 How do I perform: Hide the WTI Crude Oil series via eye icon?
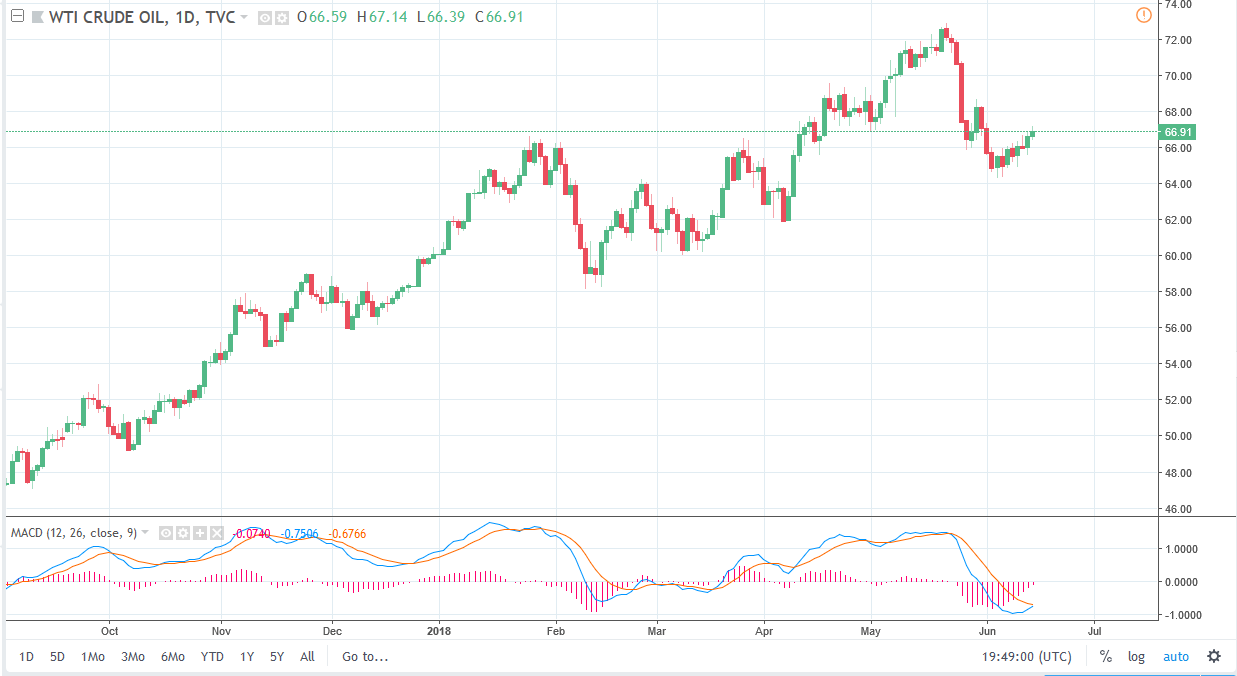[x=264, y=18]
